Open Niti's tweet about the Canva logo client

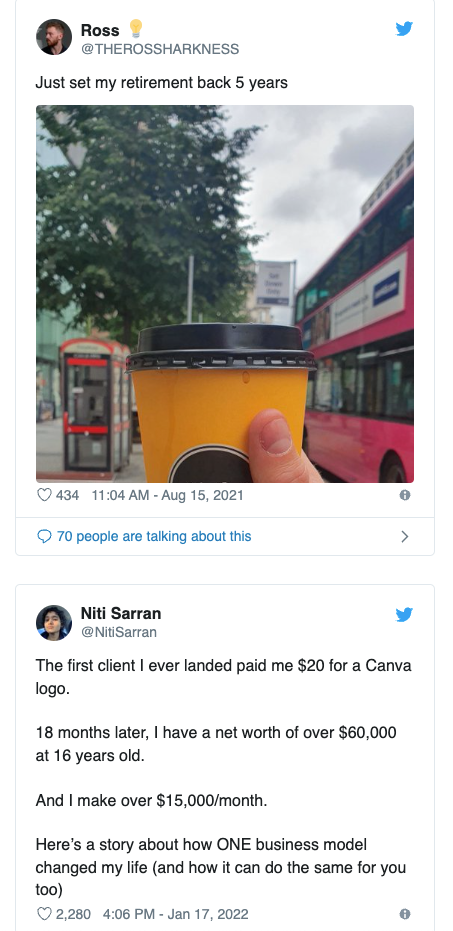223,778
